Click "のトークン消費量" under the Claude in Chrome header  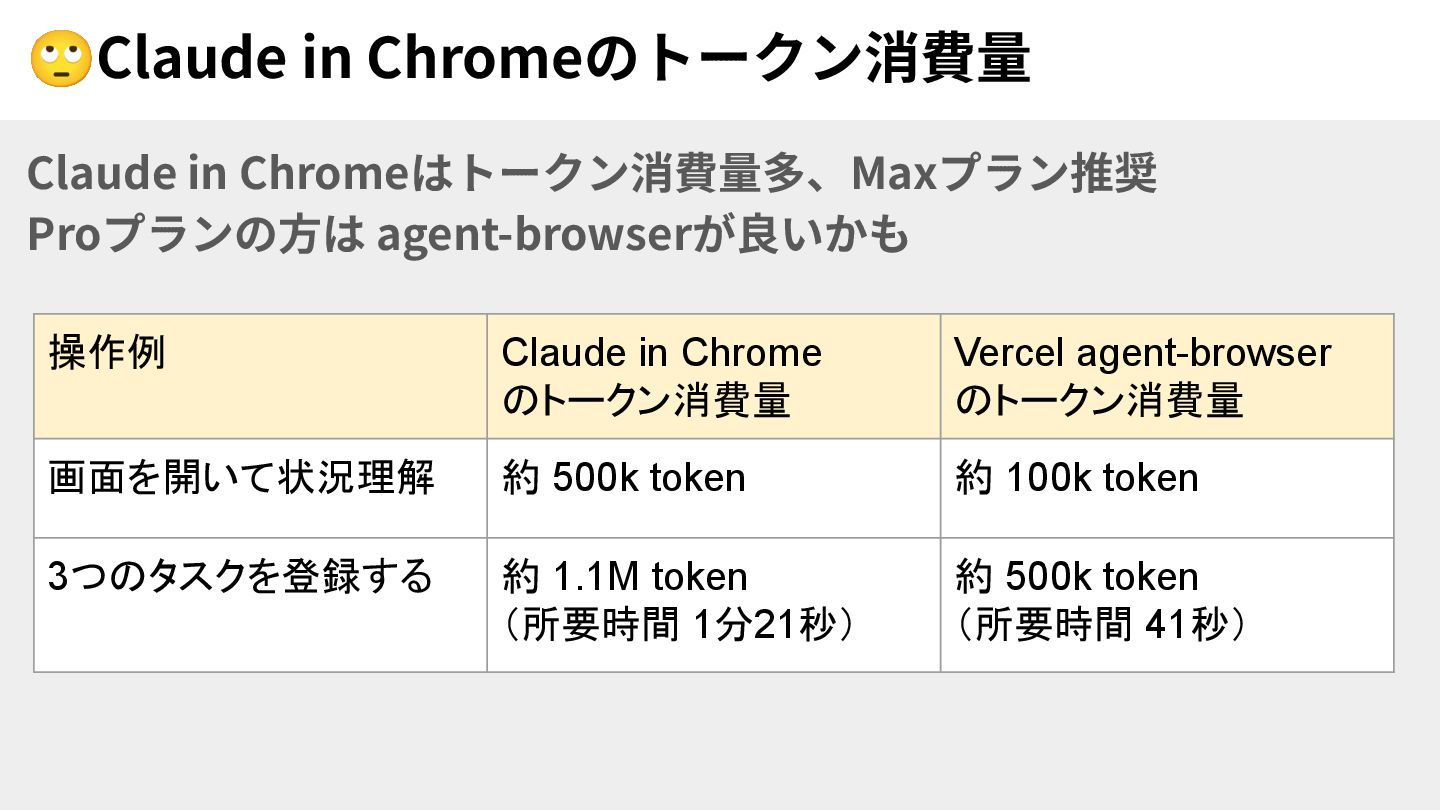click(646, 401)
